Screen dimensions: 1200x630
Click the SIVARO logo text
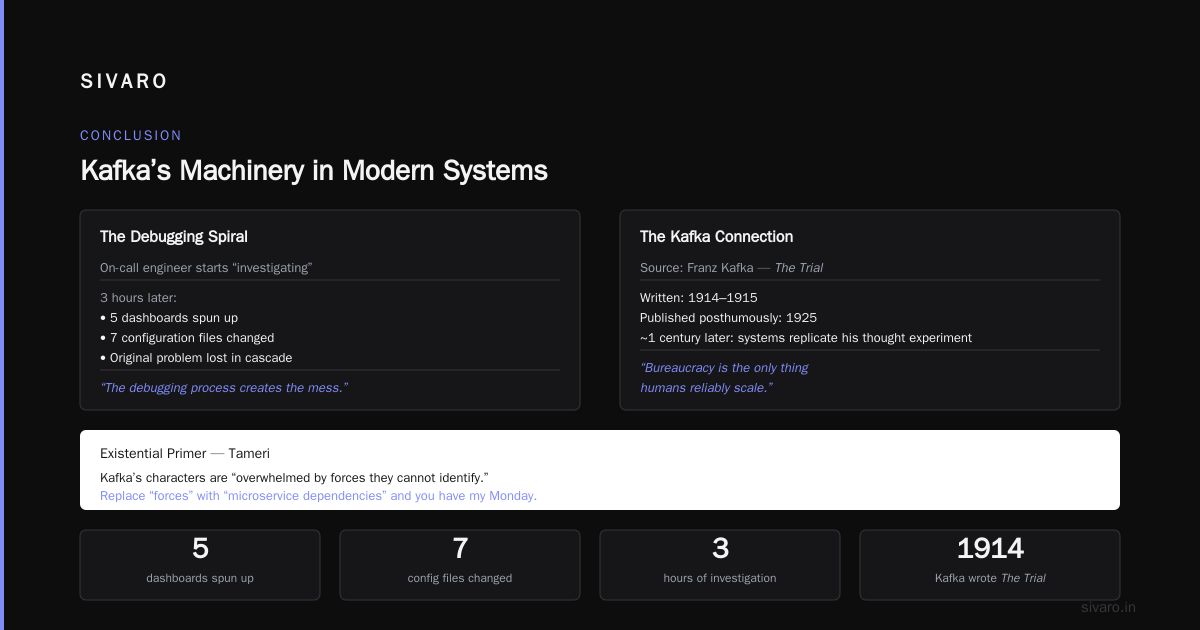point(124,82)
